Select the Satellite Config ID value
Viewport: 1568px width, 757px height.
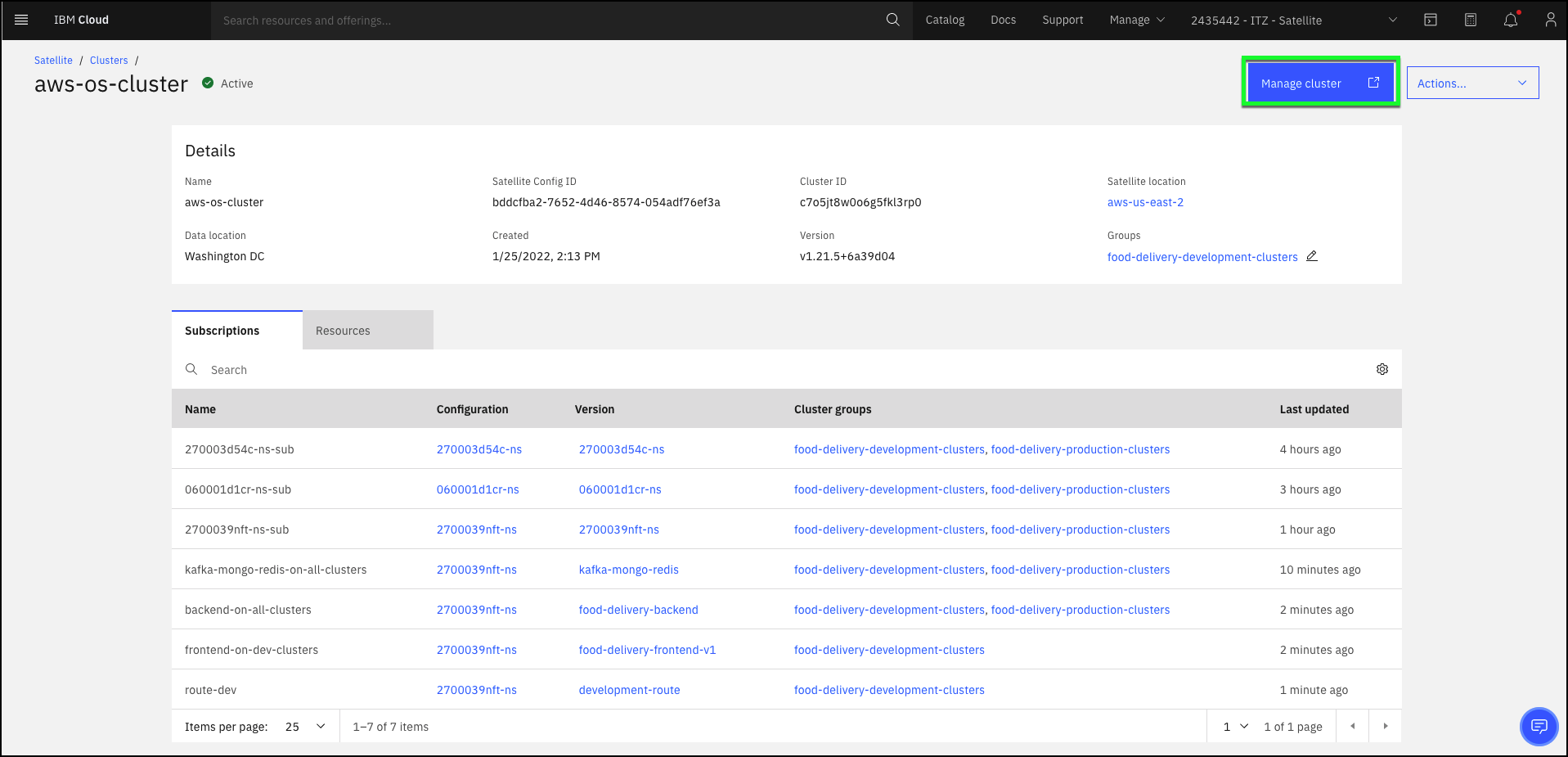tap(606, 202)
